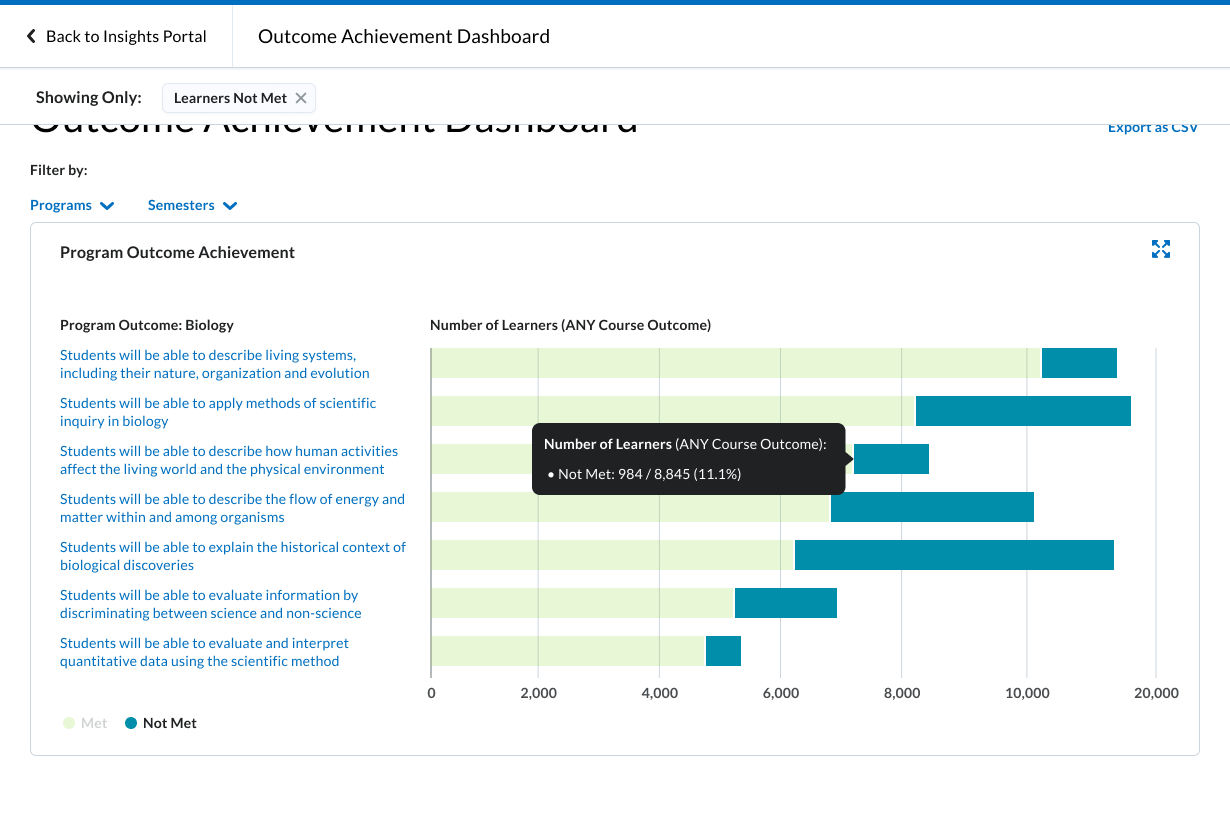Open outcome about flow of energy and matter
1230x832 pixels.
[232, 508]
